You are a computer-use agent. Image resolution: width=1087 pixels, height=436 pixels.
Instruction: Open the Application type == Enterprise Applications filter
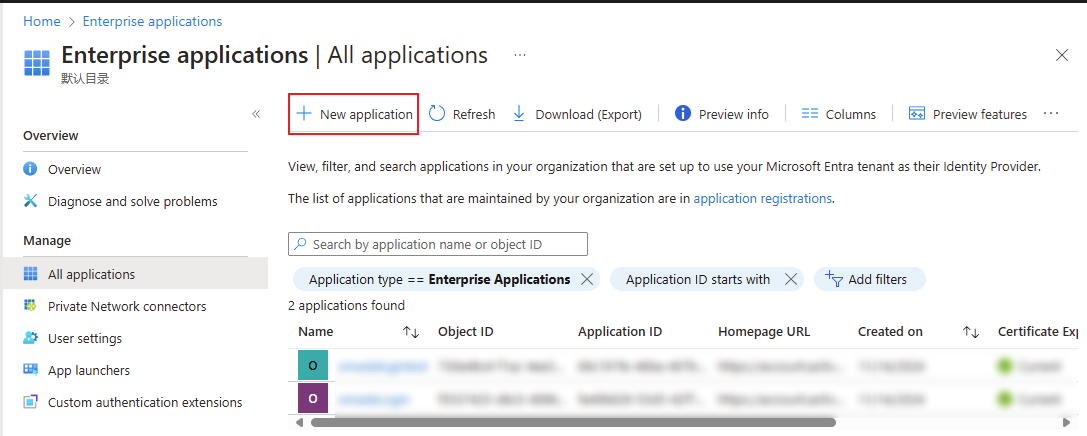pos(440,279)
